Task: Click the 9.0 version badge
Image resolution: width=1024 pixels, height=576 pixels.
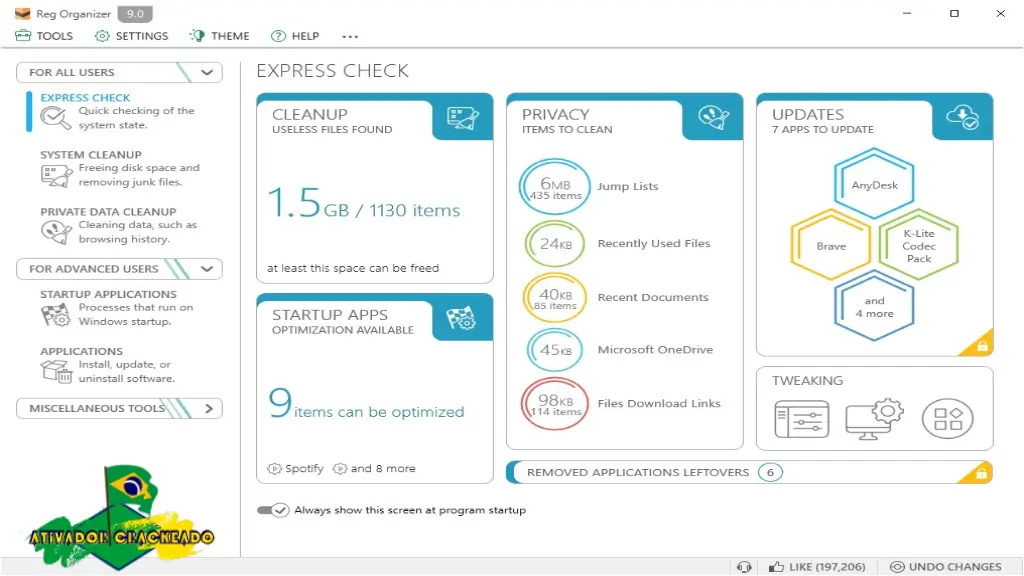Action: (135, 14)
